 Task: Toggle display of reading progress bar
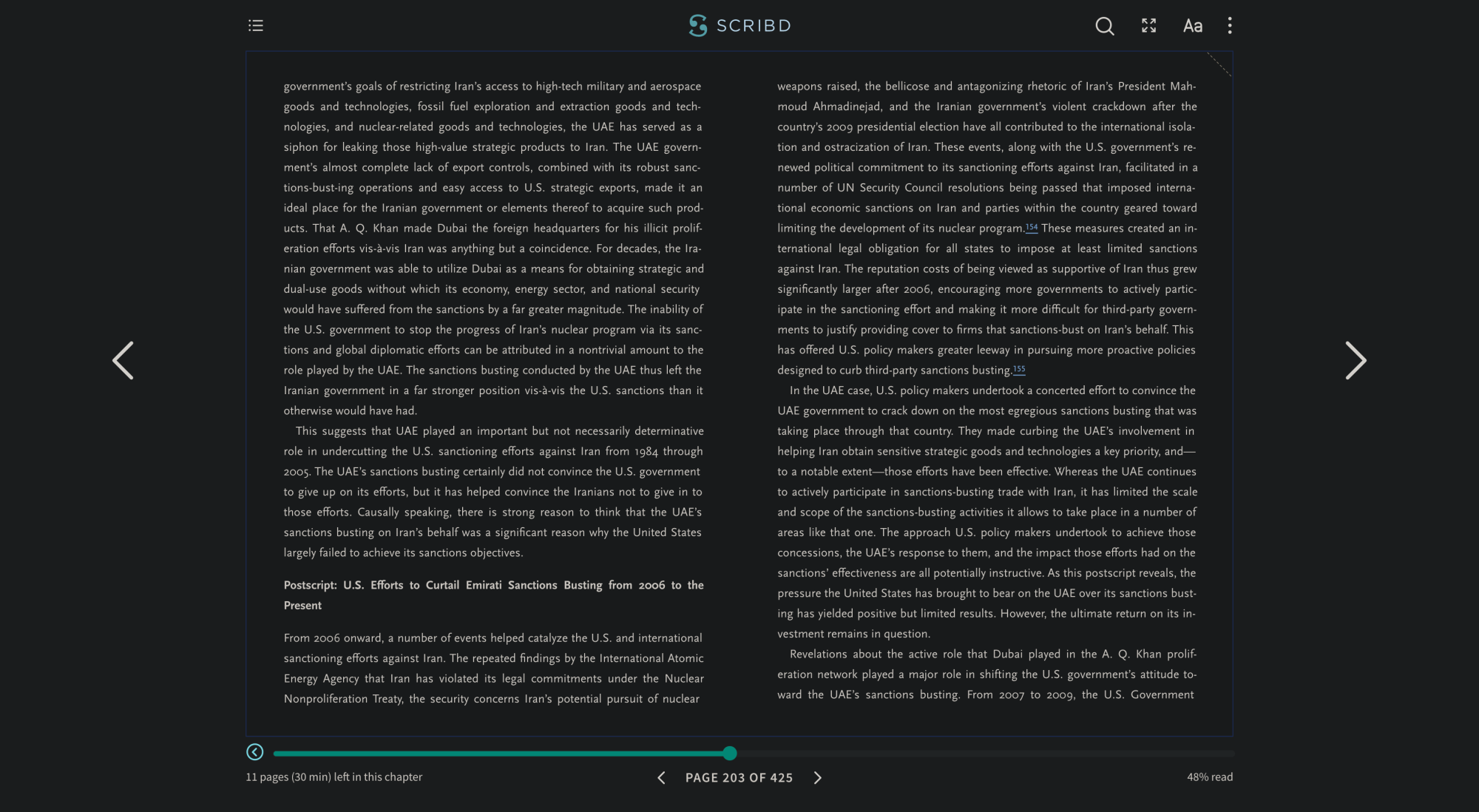[254, 753]
